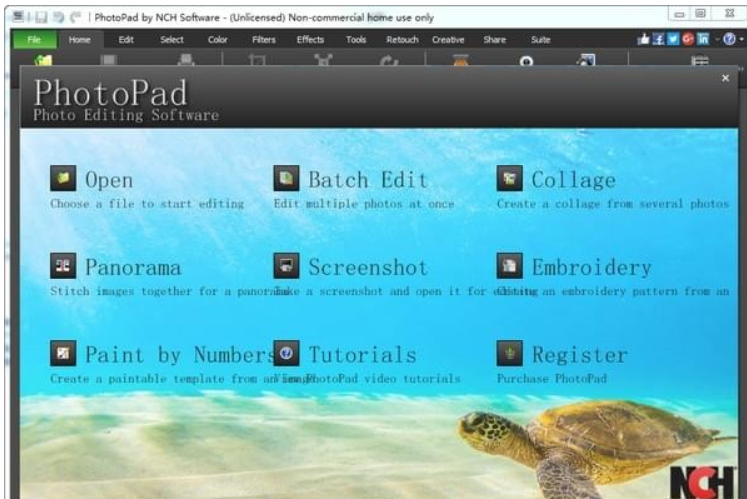Switch to the Home tab
Viewport: 747px width, 499px height.
79,40
